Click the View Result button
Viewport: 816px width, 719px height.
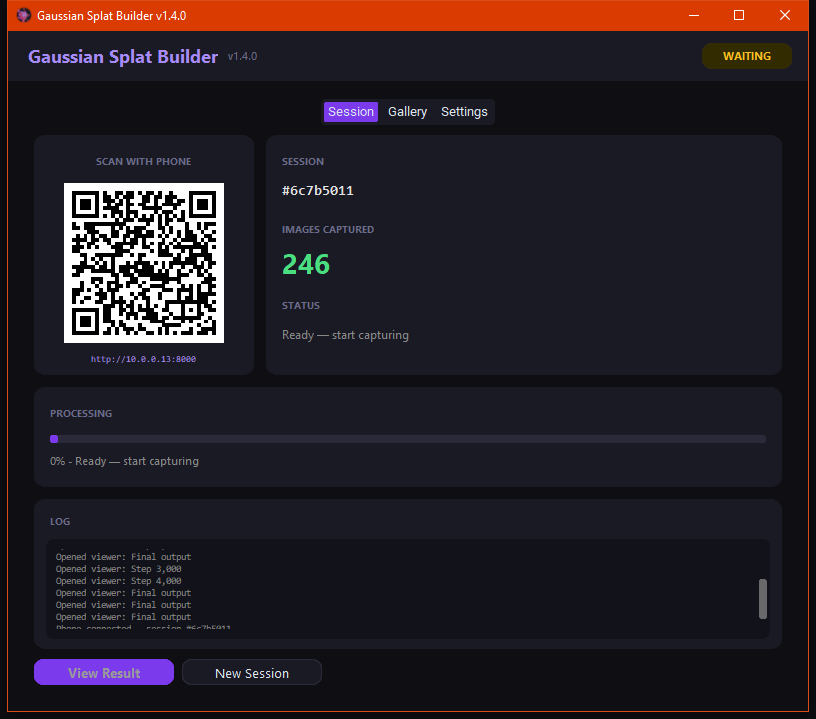(104, 673)
